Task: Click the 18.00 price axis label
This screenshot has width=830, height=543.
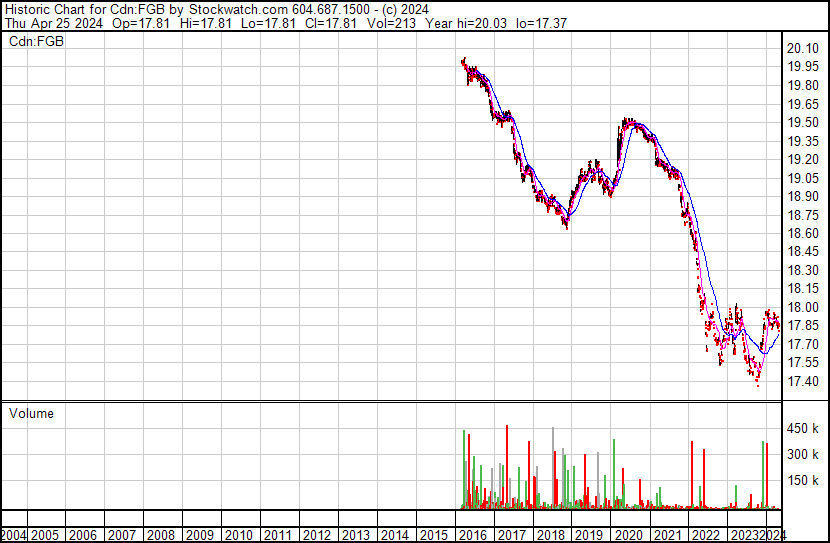Action: (x=803, y=307)
